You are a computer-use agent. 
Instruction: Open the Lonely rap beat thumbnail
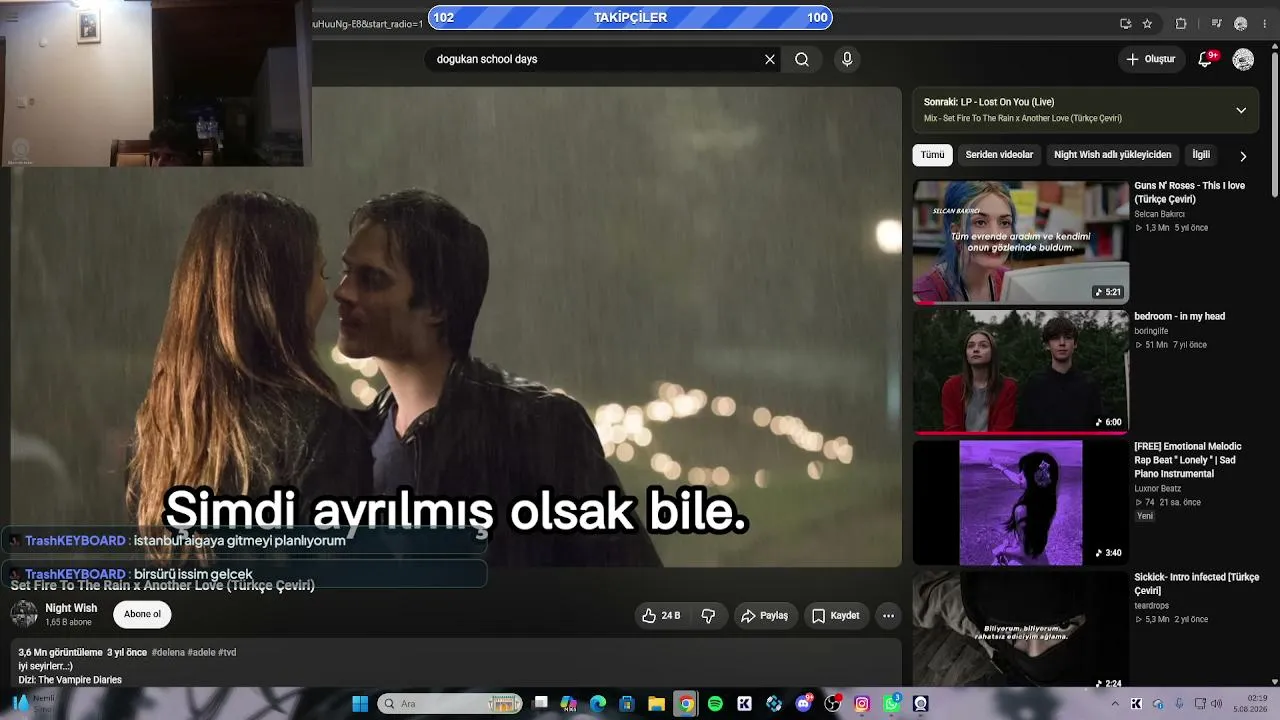coord(1020,503)
